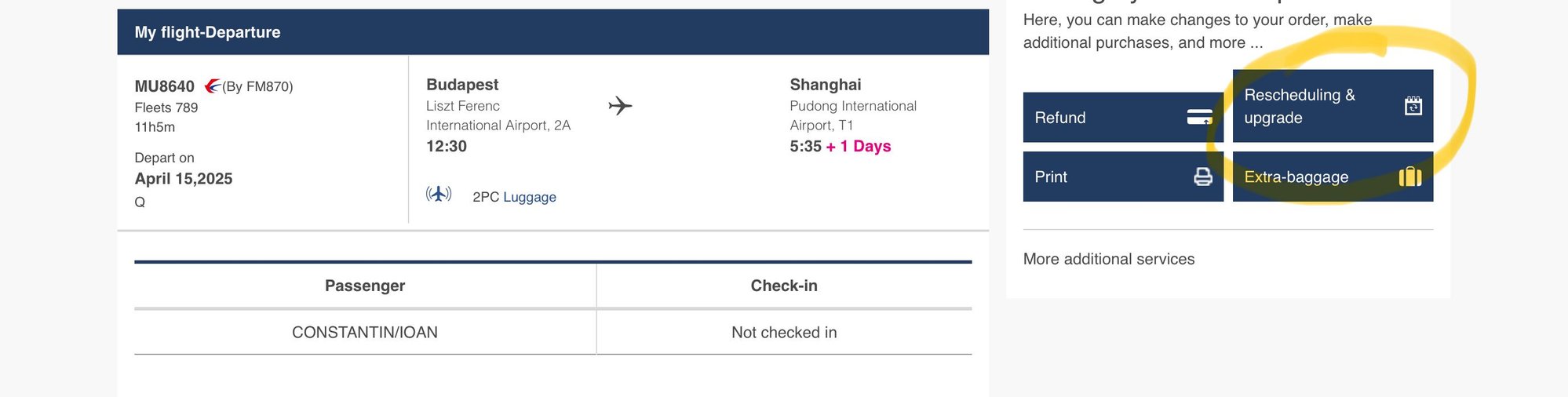Click the card icon on Refund
Viewport: 1568px width, 397px height.
1199,117
